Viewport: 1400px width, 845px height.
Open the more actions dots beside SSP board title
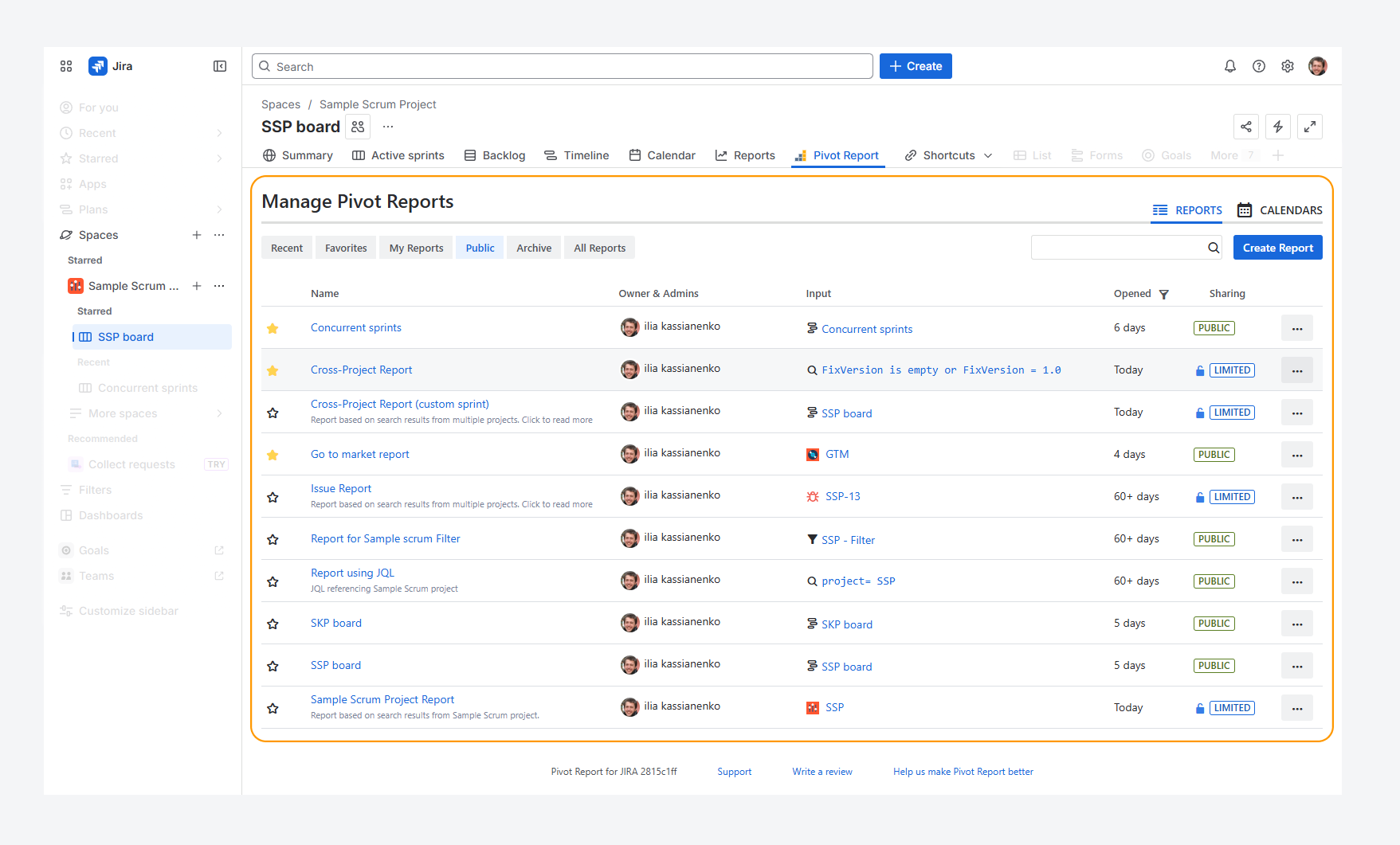tap(388, 127)
